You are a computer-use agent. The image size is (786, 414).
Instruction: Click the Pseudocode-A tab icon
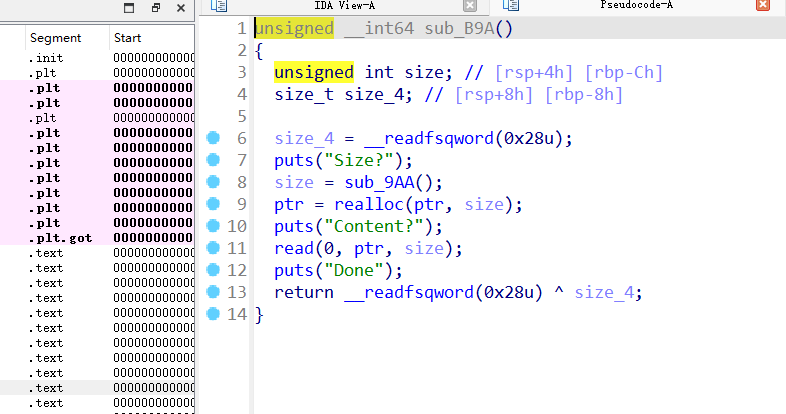pos(511,5)
